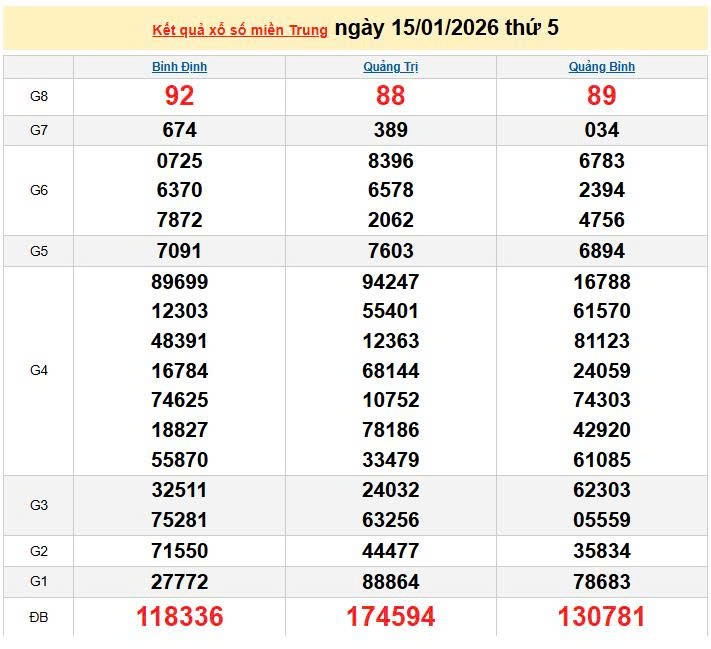Select G6 number 0725

tap(180, 161)
